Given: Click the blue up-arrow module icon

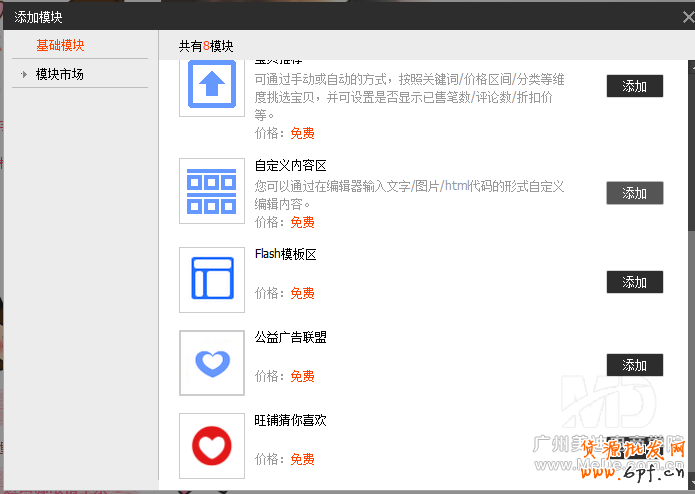Looking at the screenshot, I should [x=211, y=87].
